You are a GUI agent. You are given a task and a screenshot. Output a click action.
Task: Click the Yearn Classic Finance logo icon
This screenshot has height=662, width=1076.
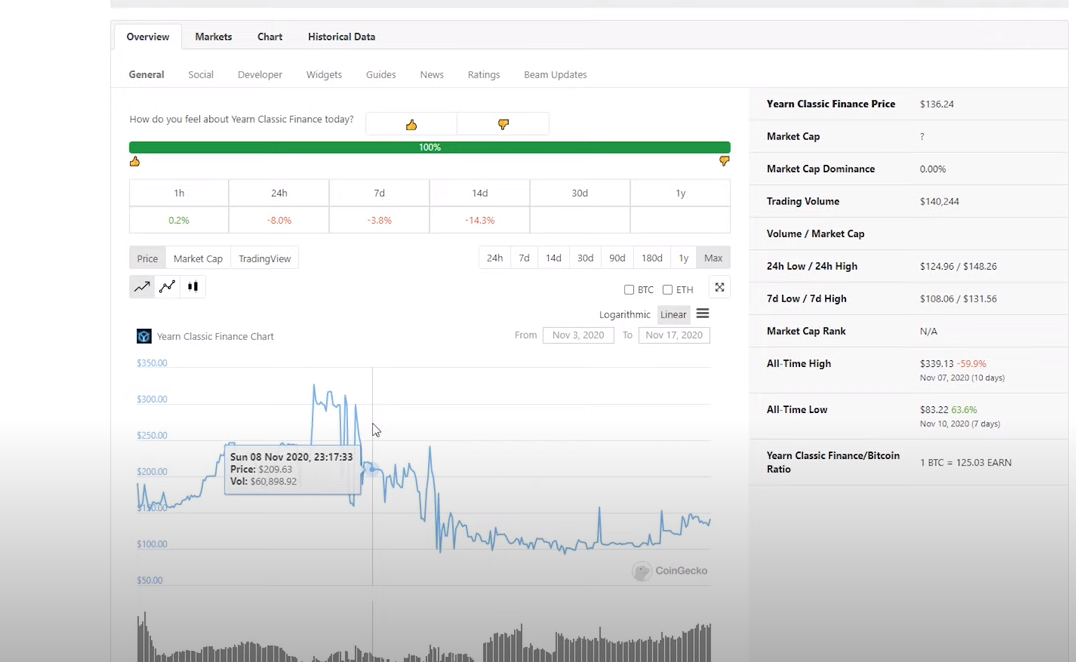(x=144, y=336)
